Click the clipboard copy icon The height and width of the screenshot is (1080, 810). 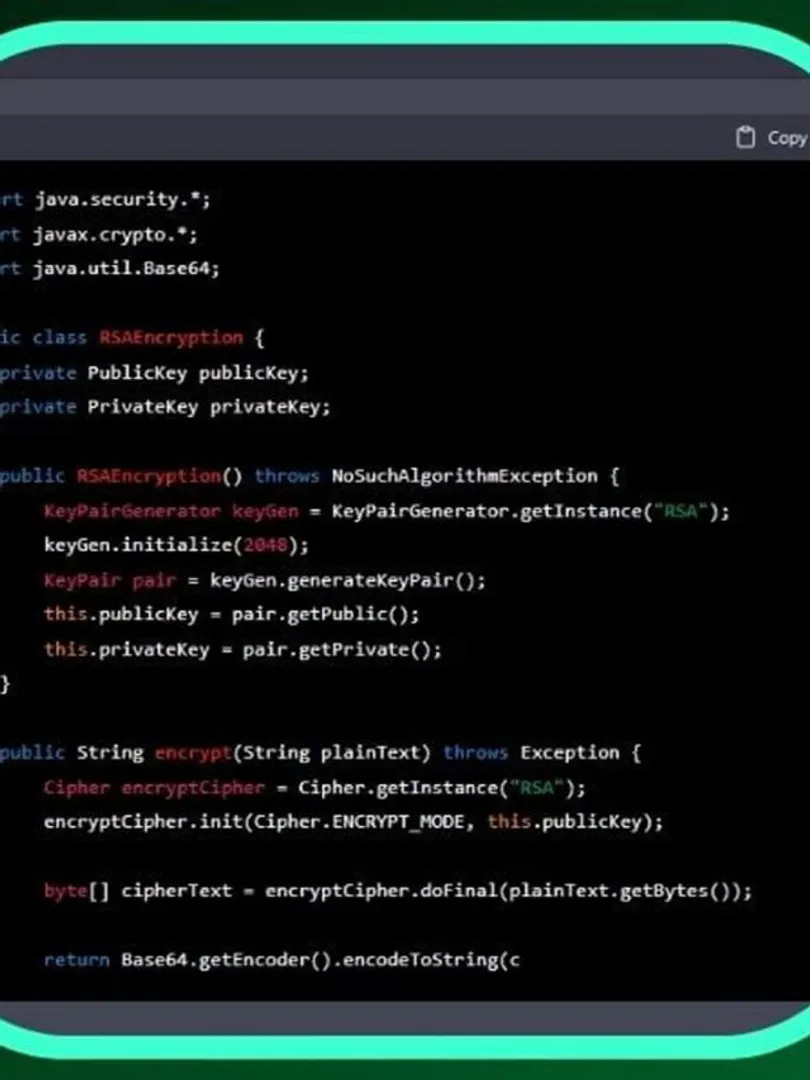(x=745, y=138)
